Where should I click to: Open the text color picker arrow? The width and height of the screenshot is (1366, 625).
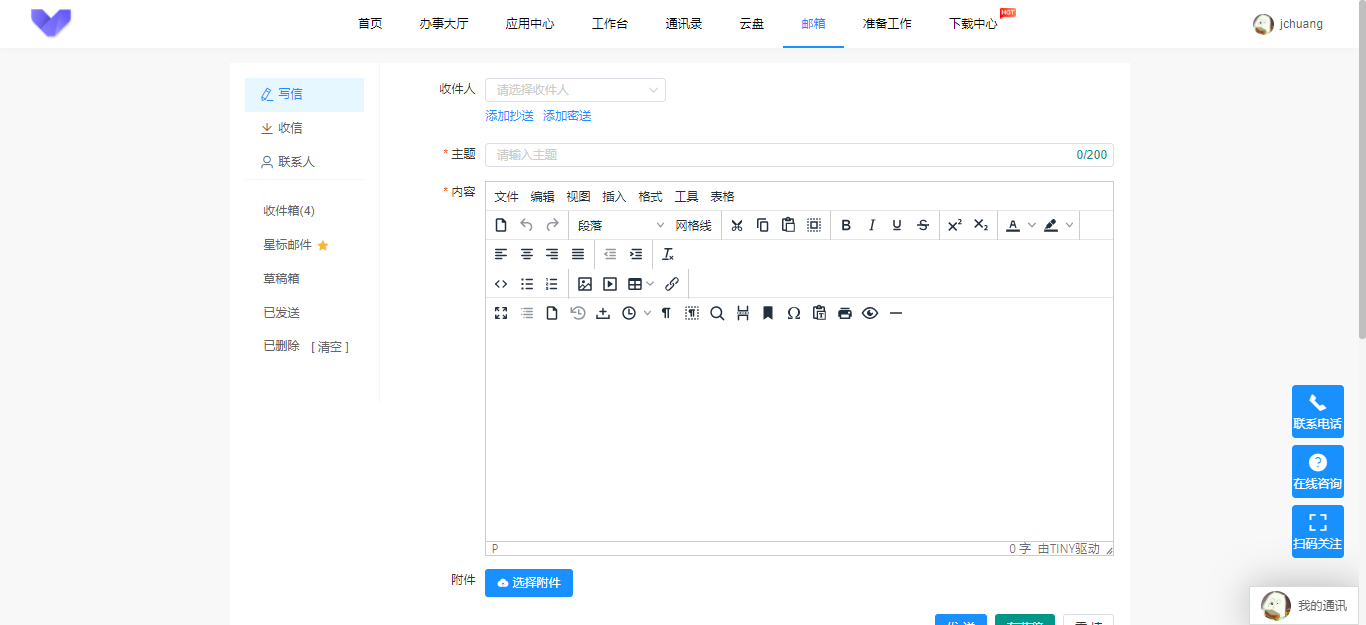click(x=1032, y=225)
